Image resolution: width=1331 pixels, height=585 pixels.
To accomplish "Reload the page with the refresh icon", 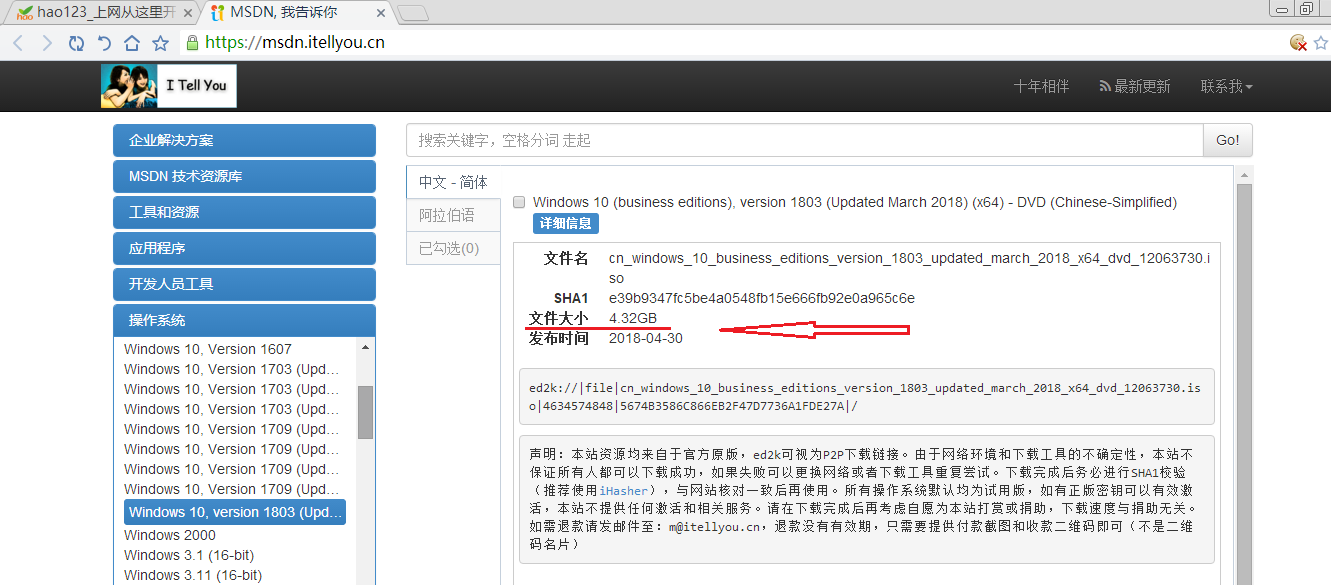I will coord(76,43).
